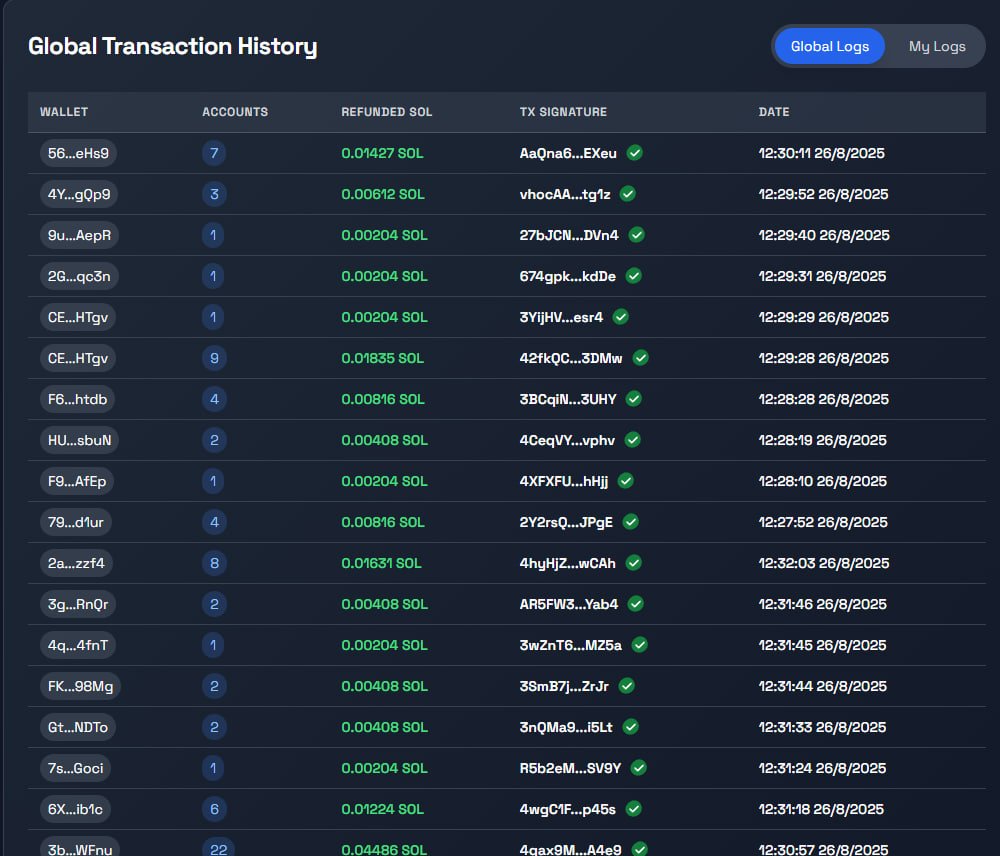
Task: Open wallet FK...98Mg details
Action: (82, 686)
